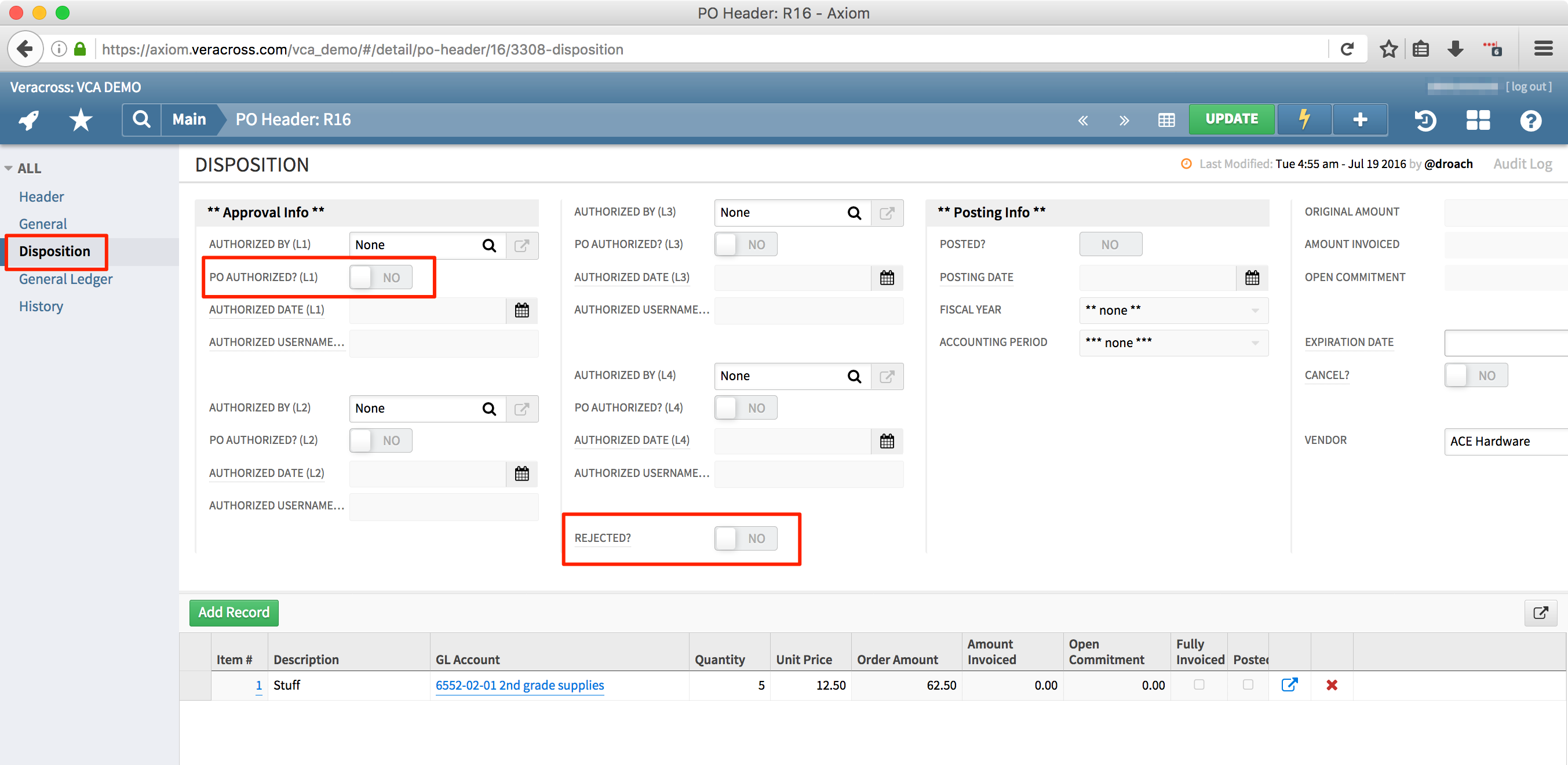Check the Fully Invoiced checkbox for Stuff
This screenshot has height=765, width=1568.
tap(1198, 684)
